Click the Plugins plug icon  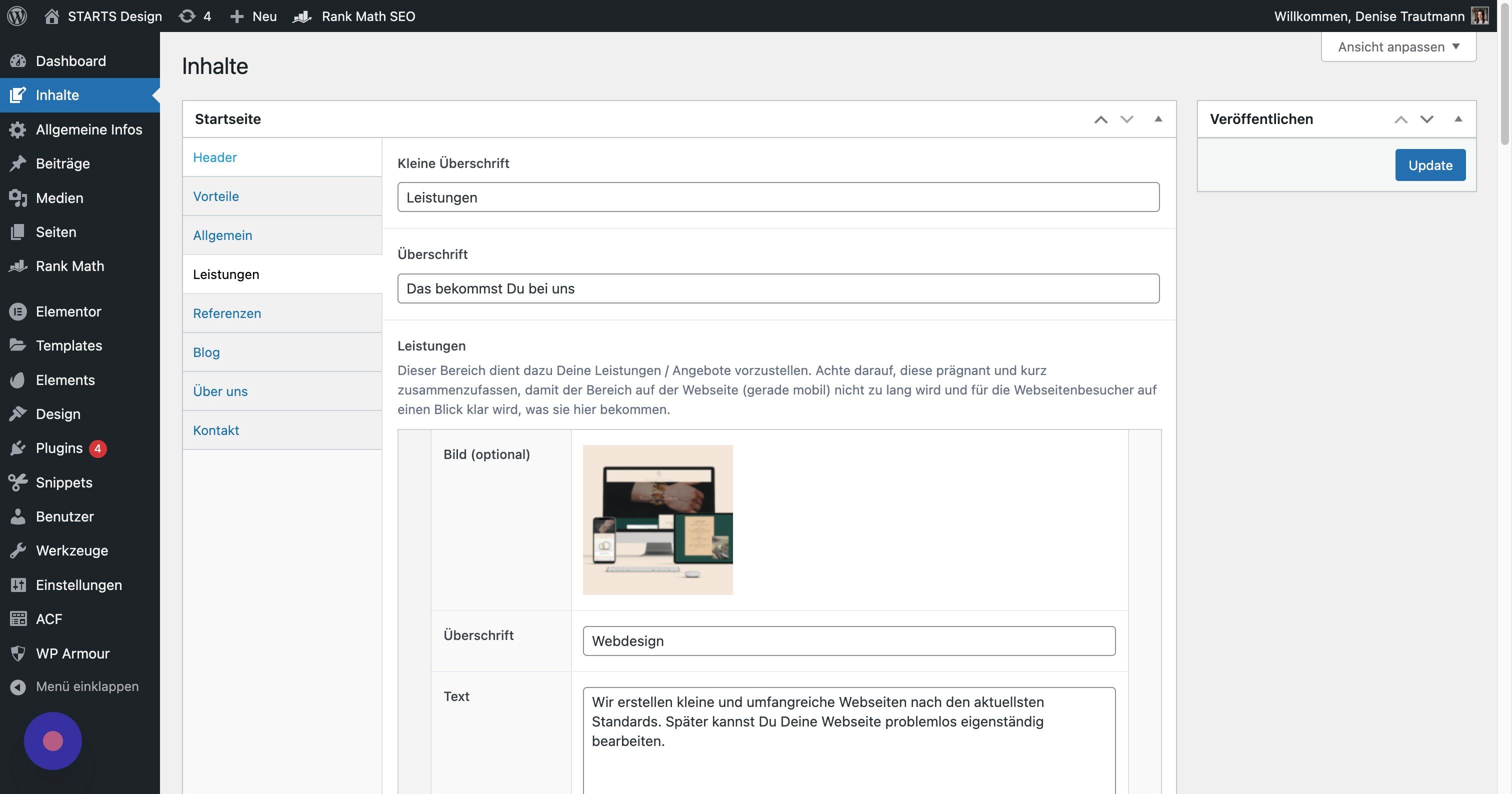click(17, 448)
